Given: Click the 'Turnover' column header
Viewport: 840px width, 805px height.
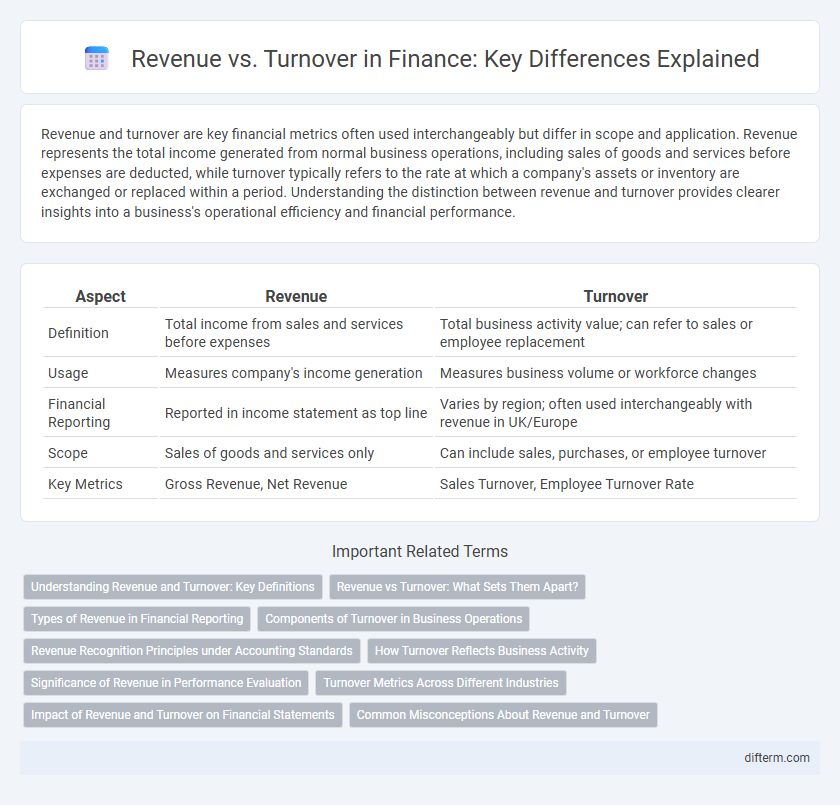Looking at the screenshot, I should 616,296.
